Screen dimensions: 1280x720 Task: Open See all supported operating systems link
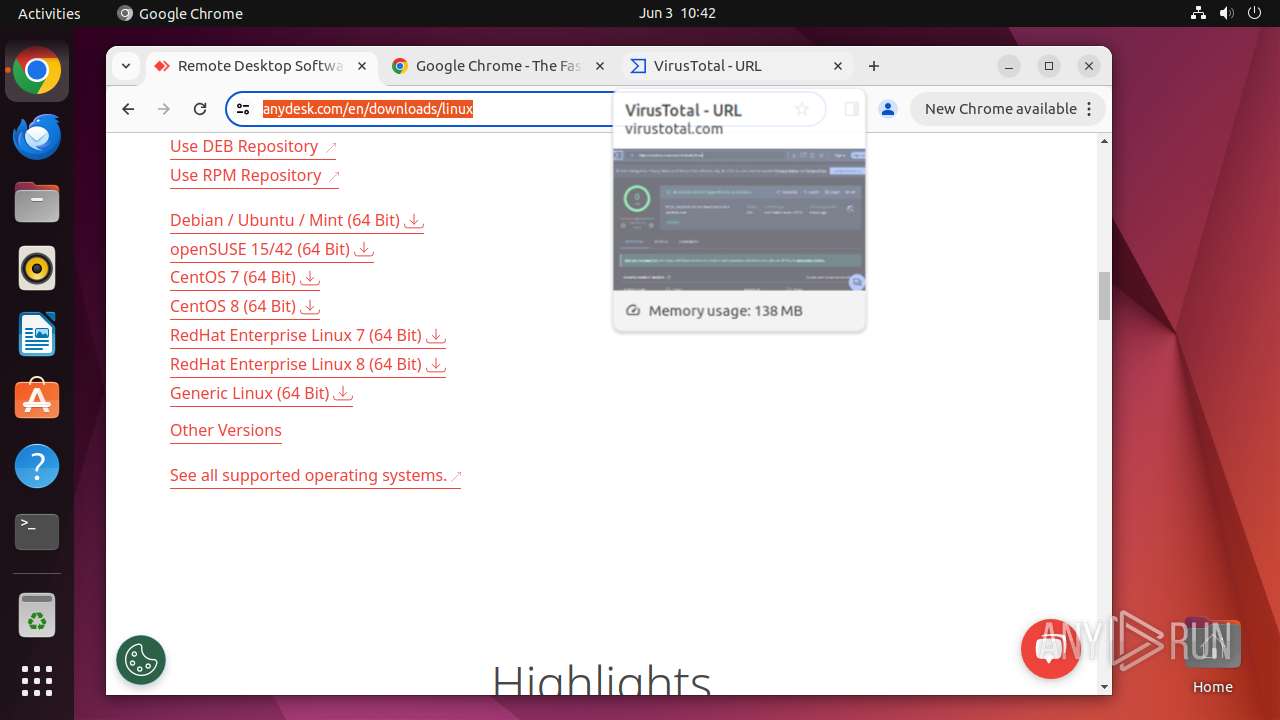click(316, 475)
